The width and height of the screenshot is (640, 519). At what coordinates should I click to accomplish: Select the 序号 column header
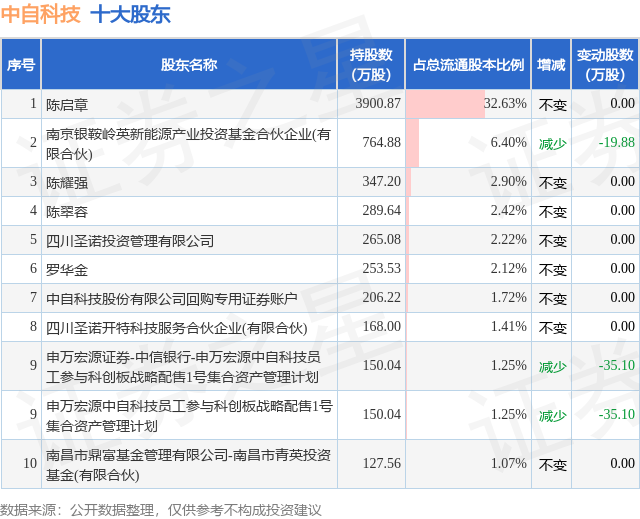pyautogui.click(x=21, y=64)
